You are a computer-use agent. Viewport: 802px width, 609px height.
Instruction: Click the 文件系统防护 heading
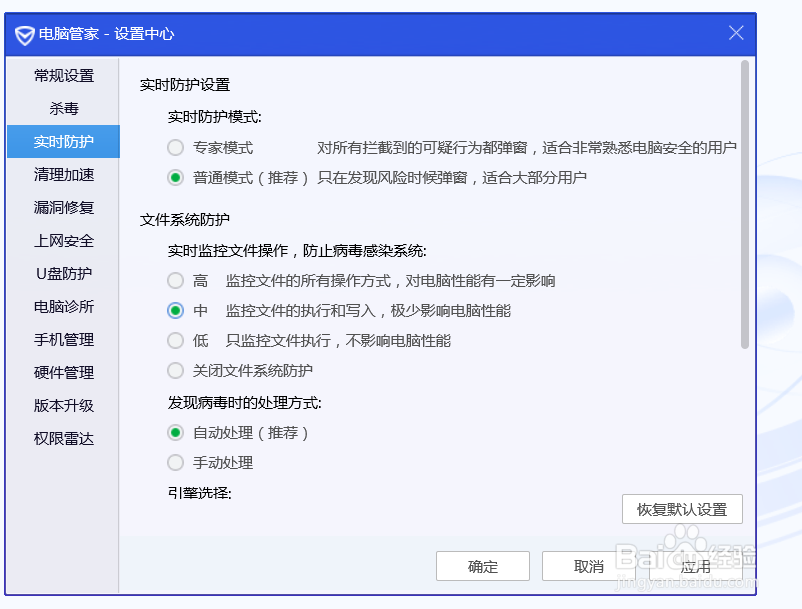pyautogui.click(x=185, y=220)
